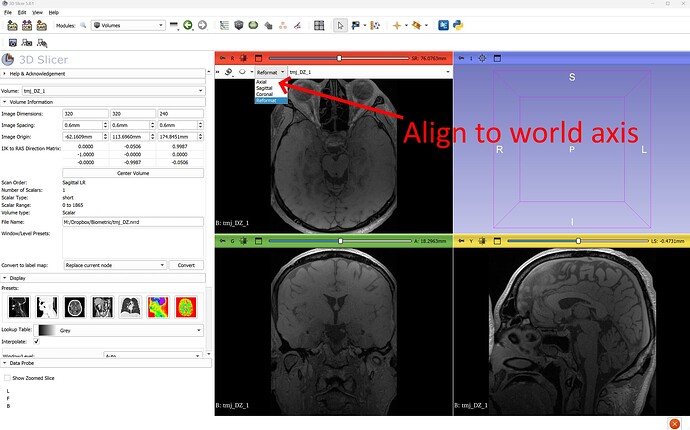Toggle the Interpolate checkbox
The image size is (690, 430).
[x=38, y=342]
